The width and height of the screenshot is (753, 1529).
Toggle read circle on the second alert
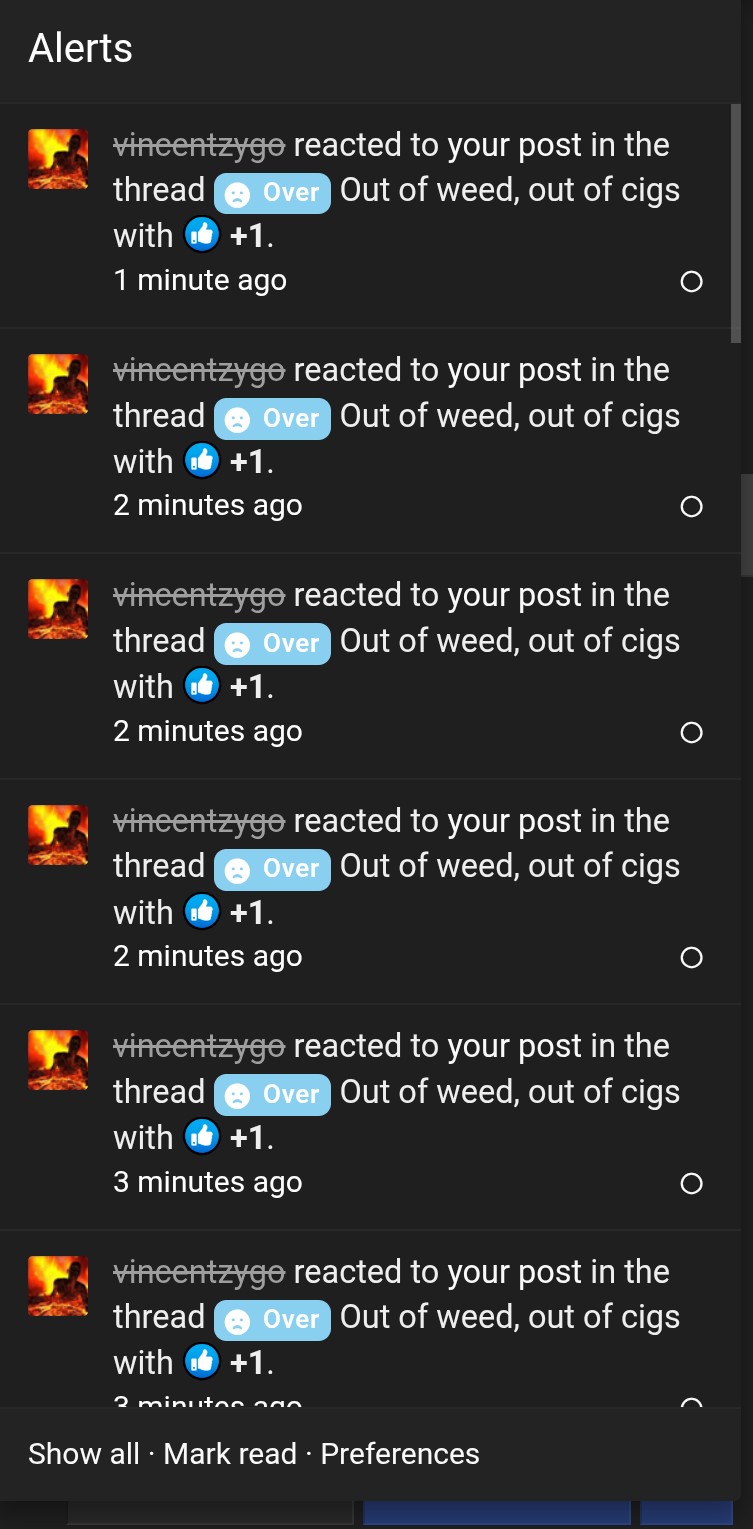click(691, 507)
